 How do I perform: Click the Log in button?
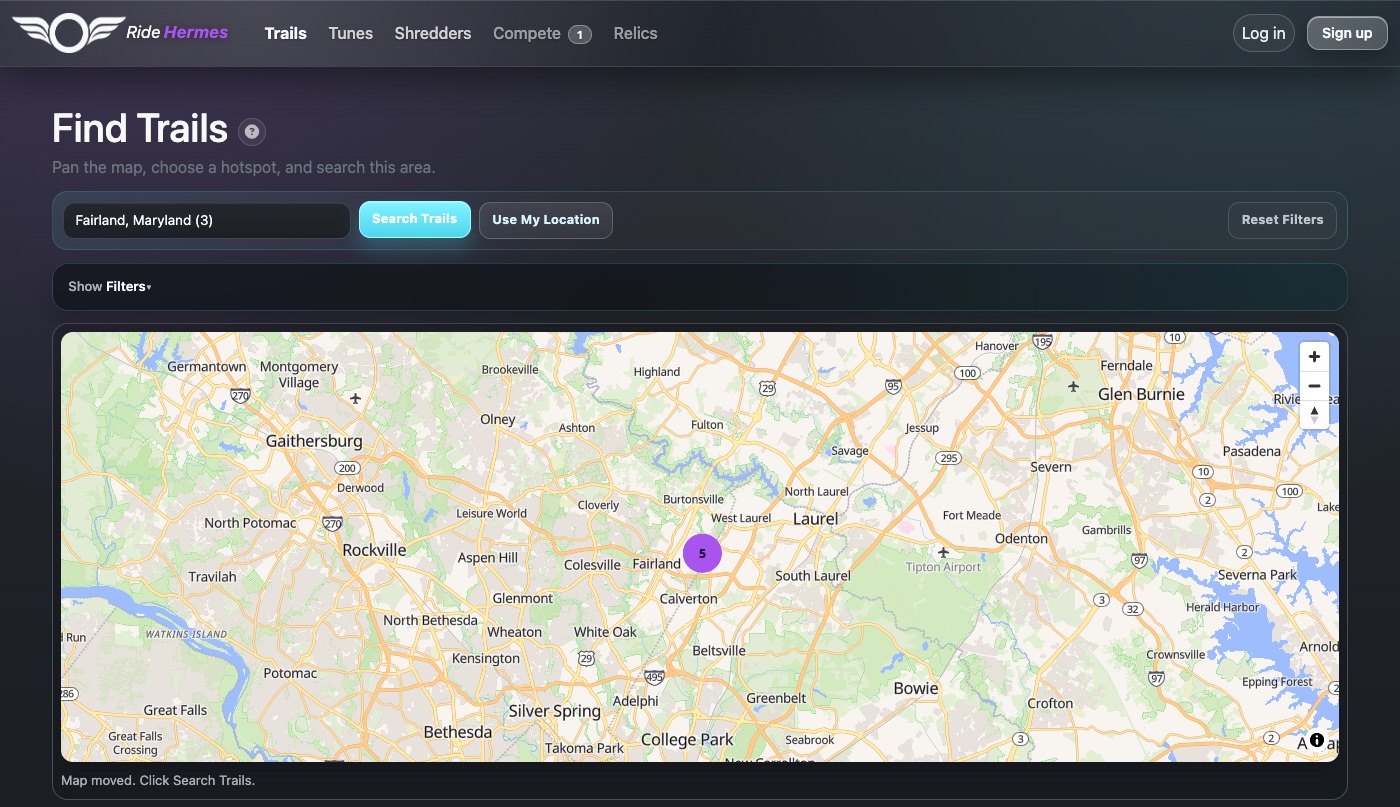click(x=1264, y=33)
